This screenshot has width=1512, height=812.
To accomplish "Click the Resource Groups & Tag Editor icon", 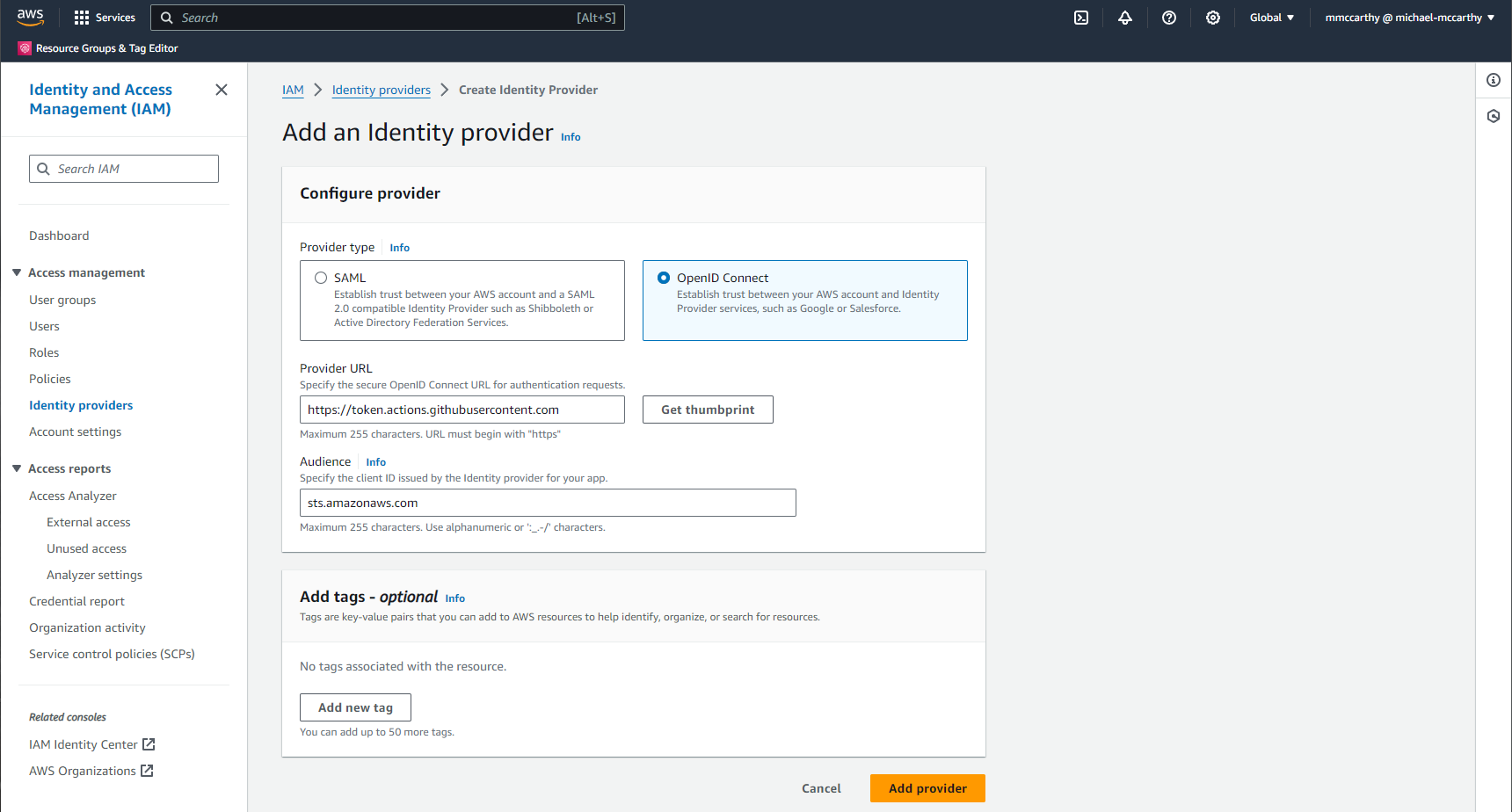I will [x=25, y=48].
